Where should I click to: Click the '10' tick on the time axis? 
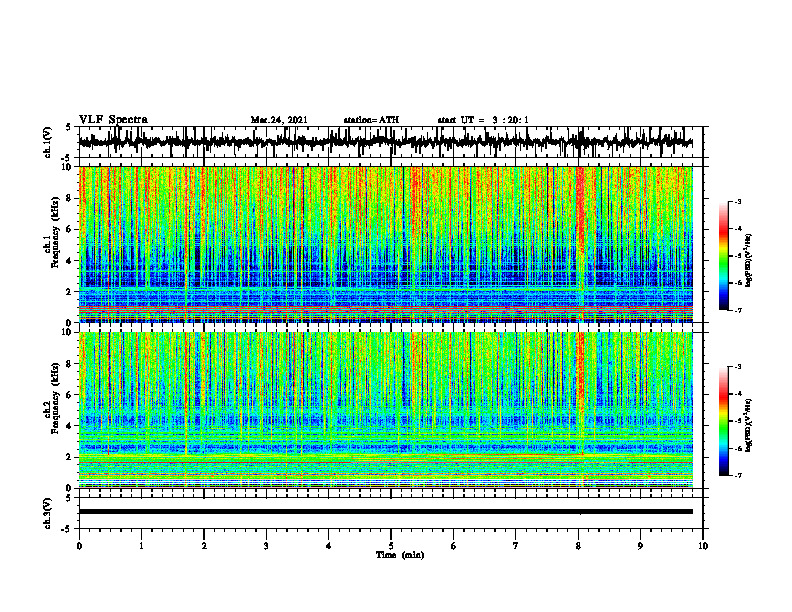click(703, 546)
